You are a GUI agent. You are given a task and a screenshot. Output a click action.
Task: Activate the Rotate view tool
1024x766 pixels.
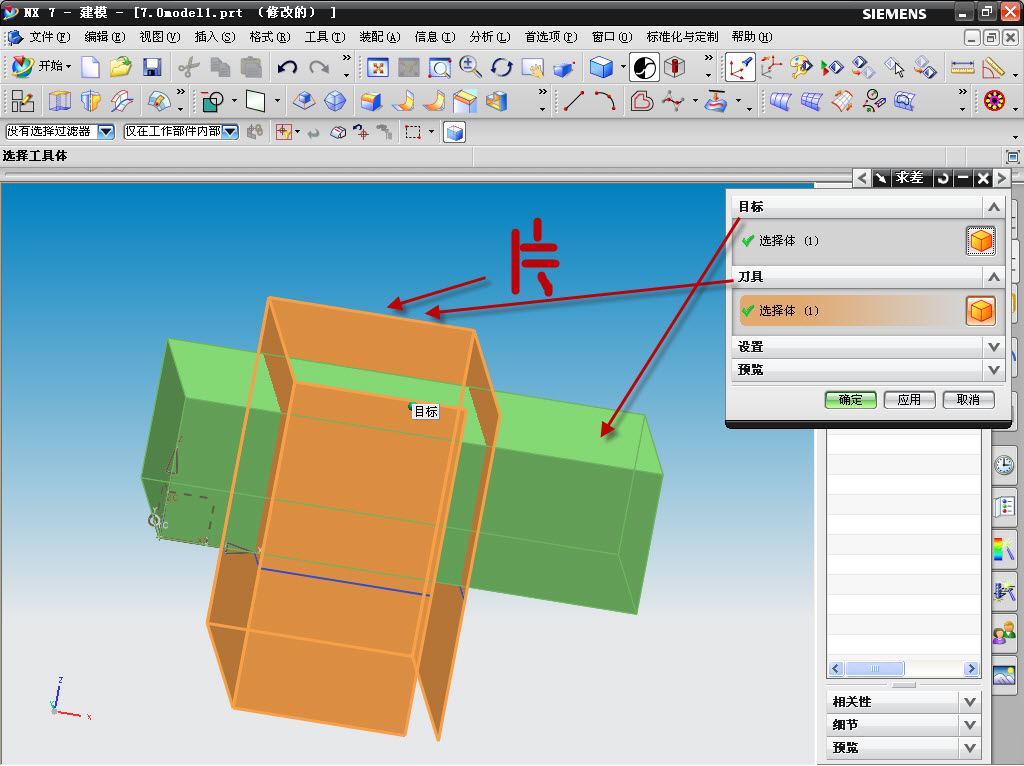pos(502,67)
